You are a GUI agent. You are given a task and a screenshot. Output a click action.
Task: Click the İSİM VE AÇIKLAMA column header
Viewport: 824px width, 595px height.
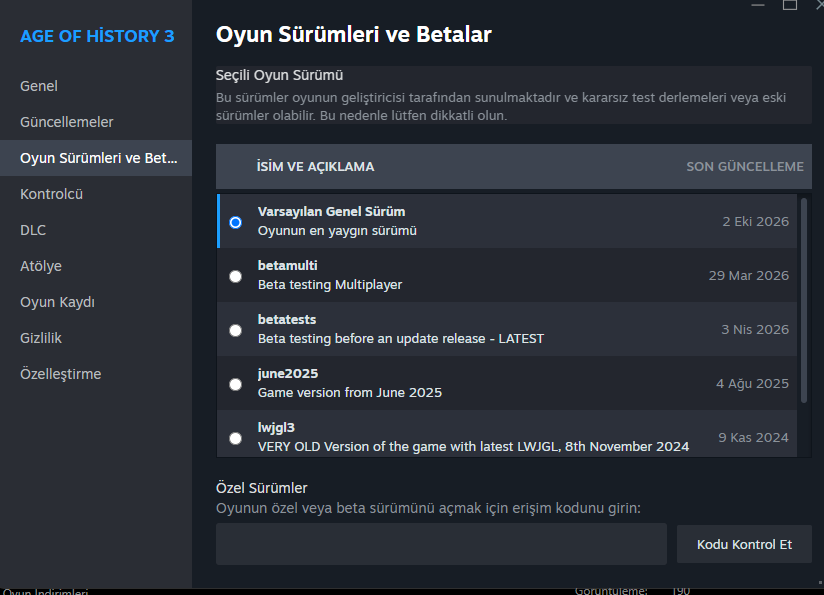coord(315,167)
